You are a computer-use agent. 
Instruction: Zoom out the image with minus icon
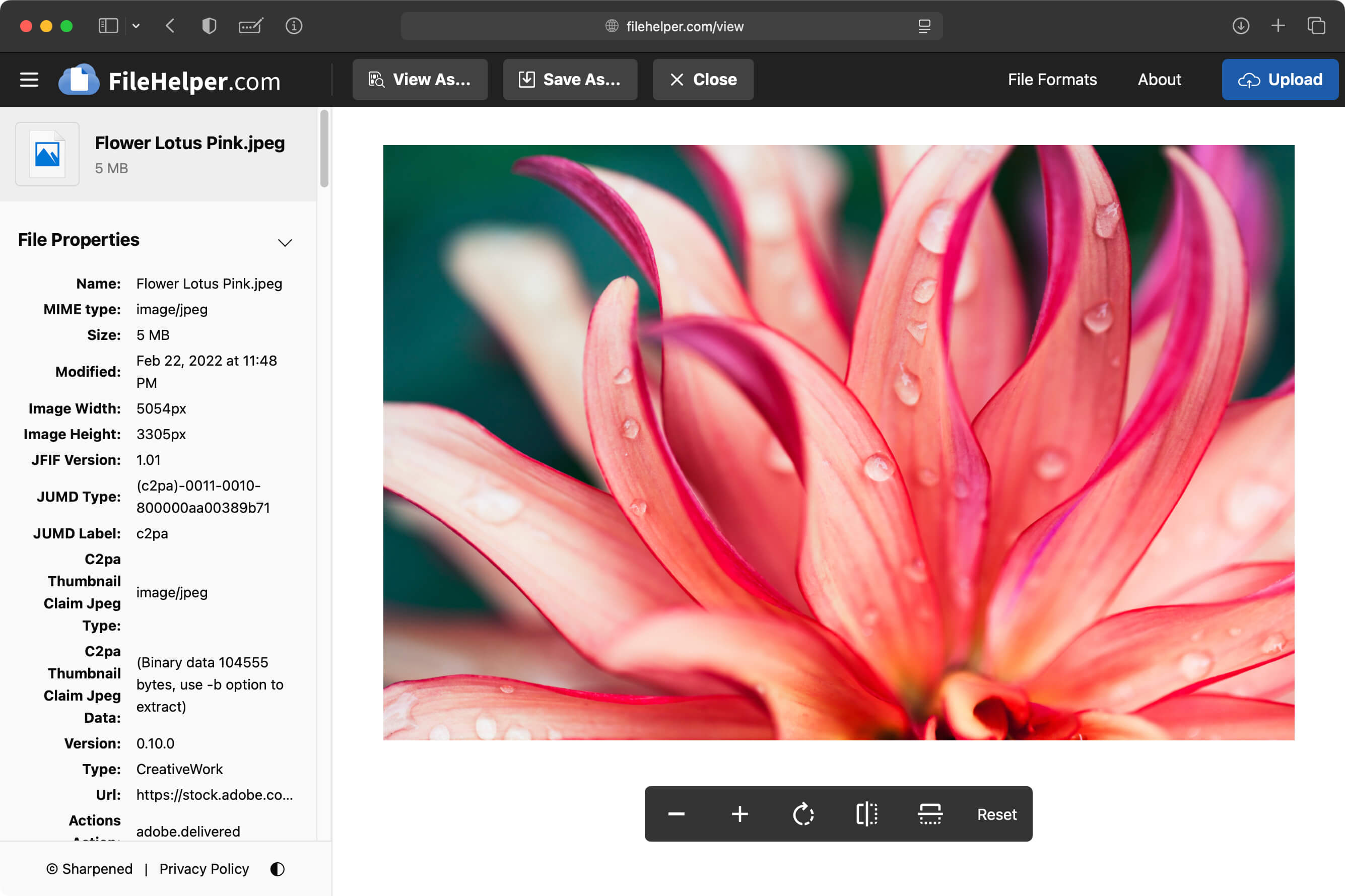pos(676,814)
